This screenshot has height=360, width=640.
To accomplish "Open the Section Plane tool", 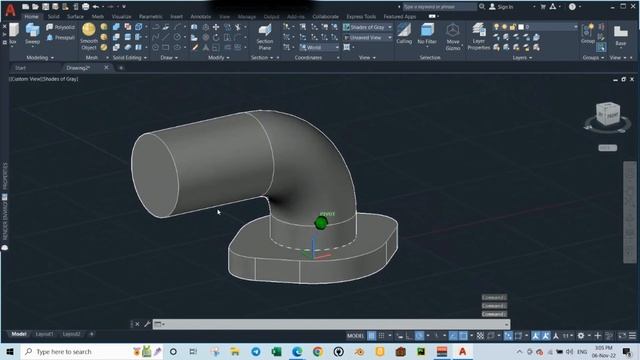I will (264, 37).
